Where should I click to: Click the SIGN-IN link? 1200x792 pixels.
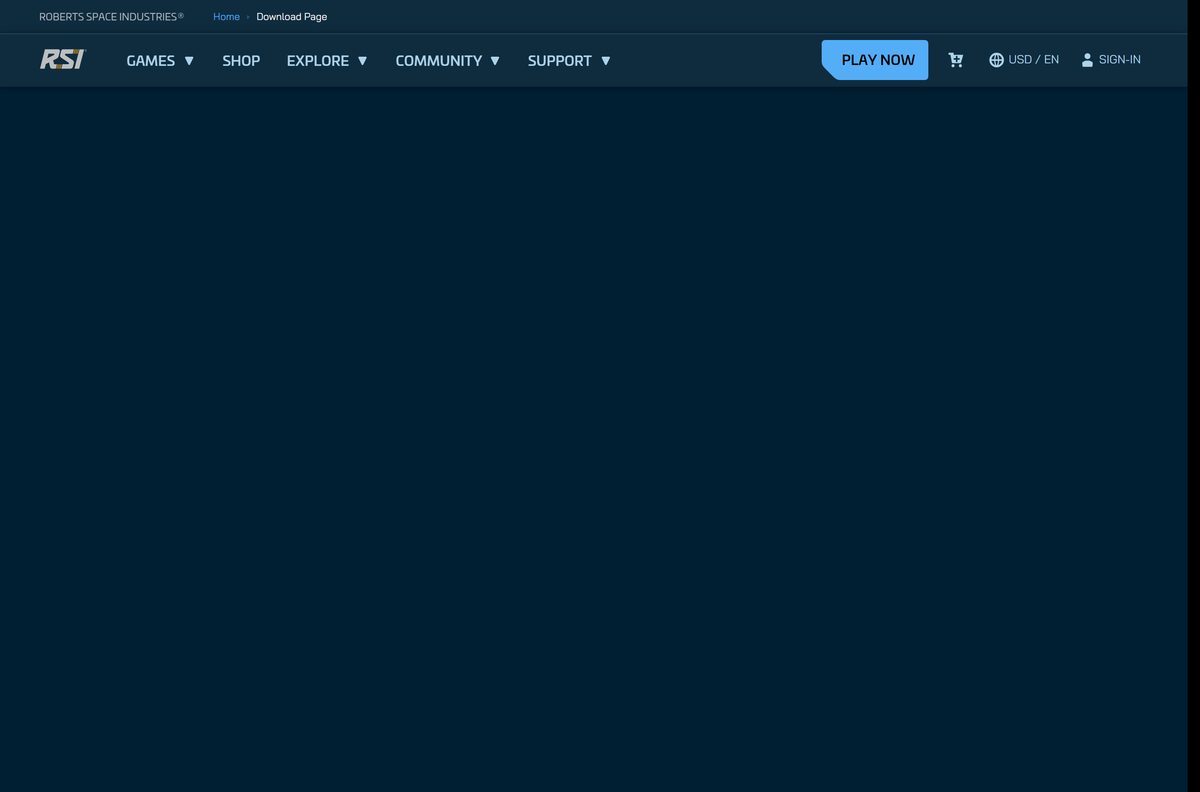(1120, 60)
